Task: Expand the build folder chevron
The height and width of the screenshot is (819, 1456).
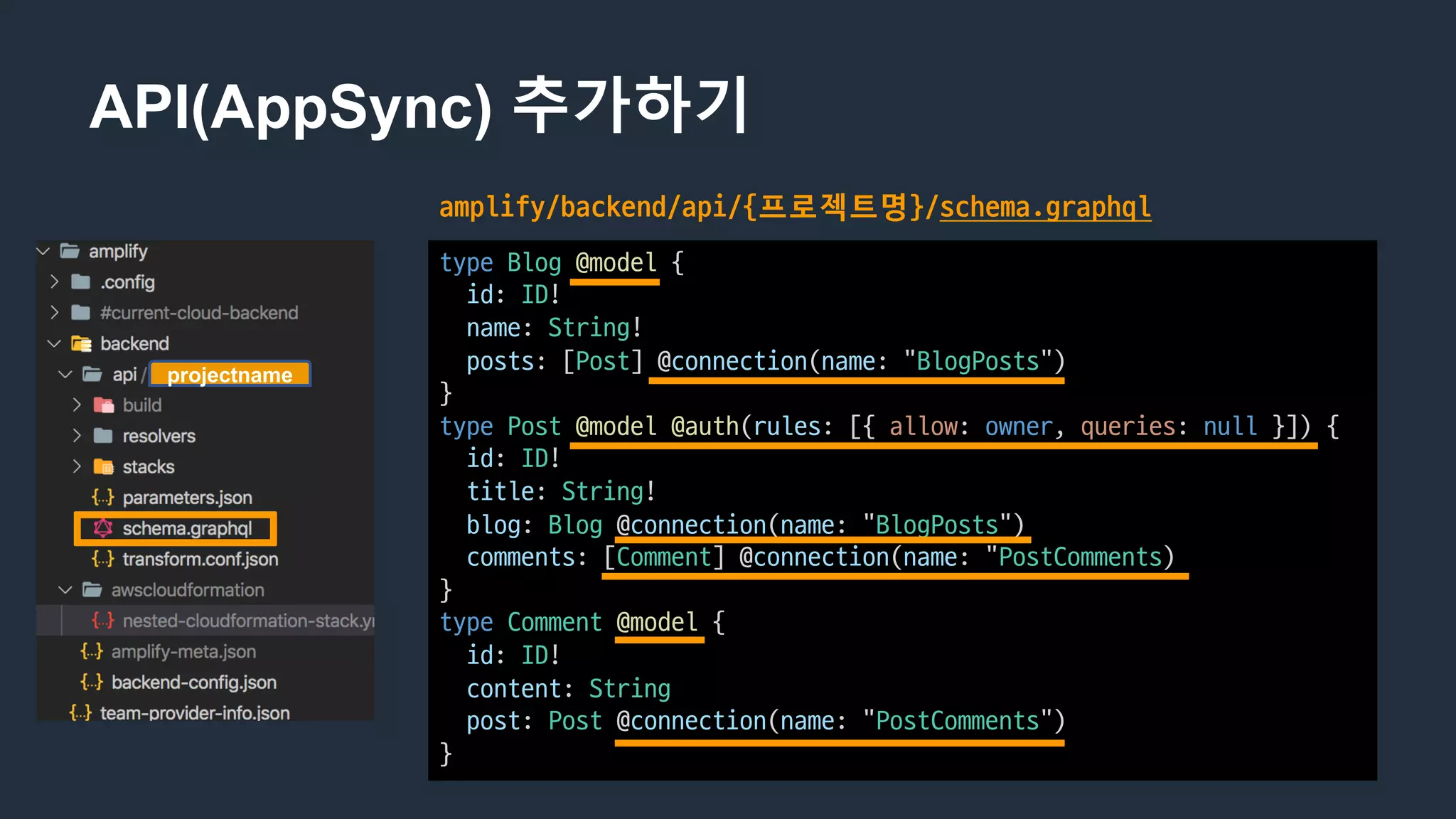Action: 77,405
